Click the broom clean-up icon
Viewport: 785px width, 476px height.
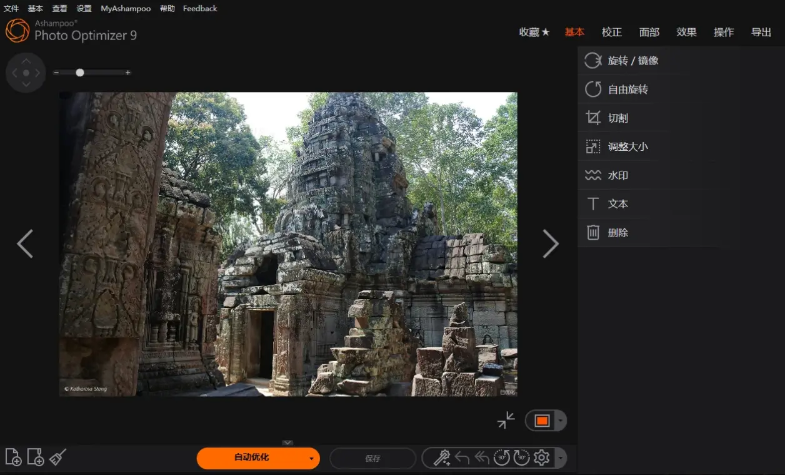pyautogui.click(x=58, y=458)
